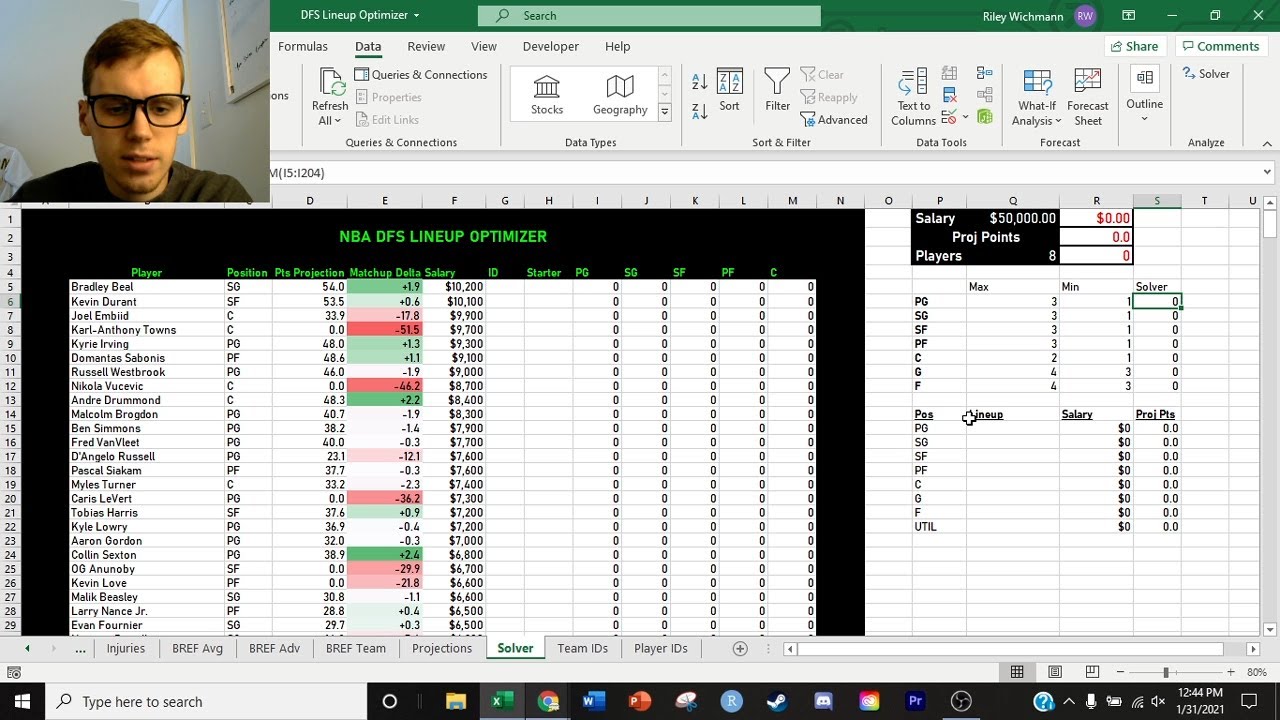Screen dimensions: 1280x720
Task: Zoom out with minus button
Action: pyautogui.click(x=1121, y=673)
